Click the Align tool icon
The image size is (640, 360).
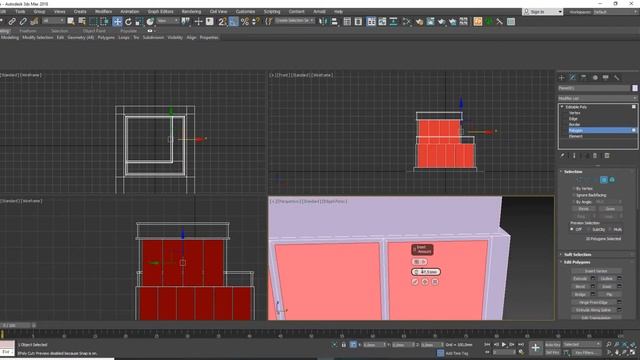334,22
